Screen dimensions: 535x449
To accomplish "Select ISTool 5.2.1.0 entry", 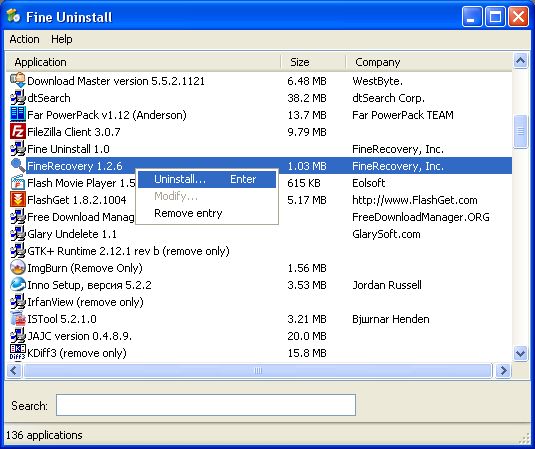I will tap(62, 319).
